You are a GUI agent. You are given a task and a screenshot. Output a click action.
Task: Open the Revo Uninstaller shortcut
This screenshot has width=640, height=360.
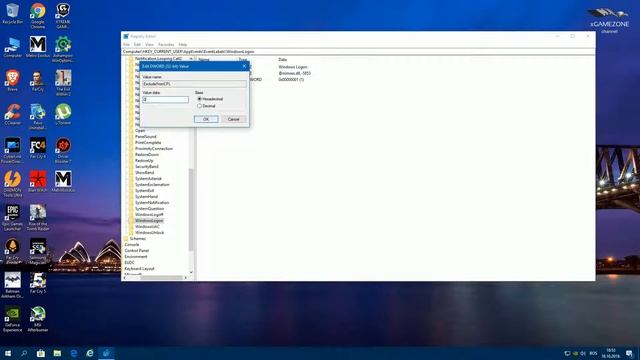[38, 116]
